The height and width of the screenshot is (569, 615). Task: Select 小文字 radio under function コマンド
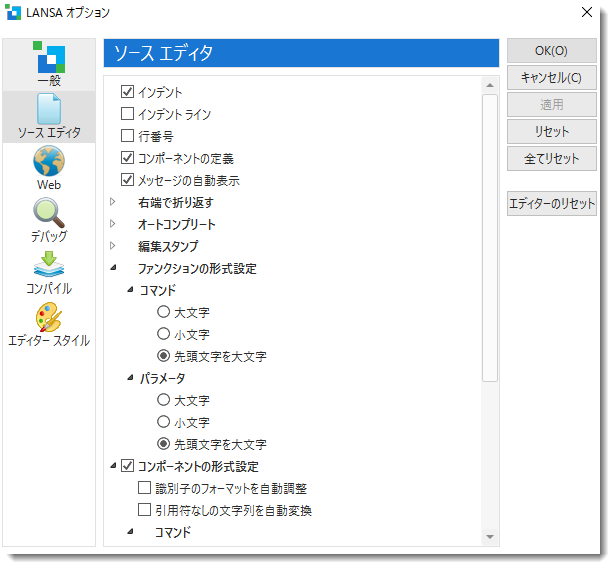pos(164,334)
